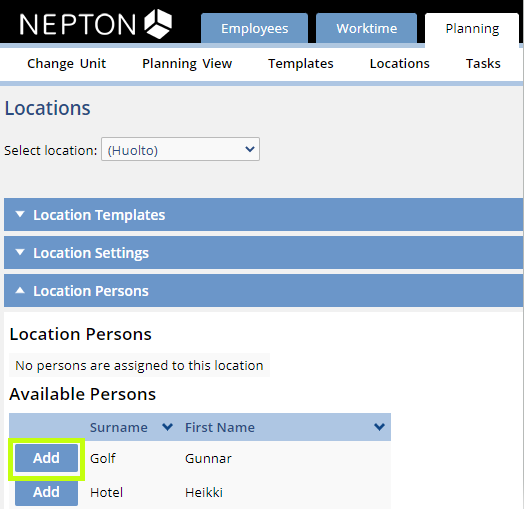Select the Planning tab

tap(472, 29)
